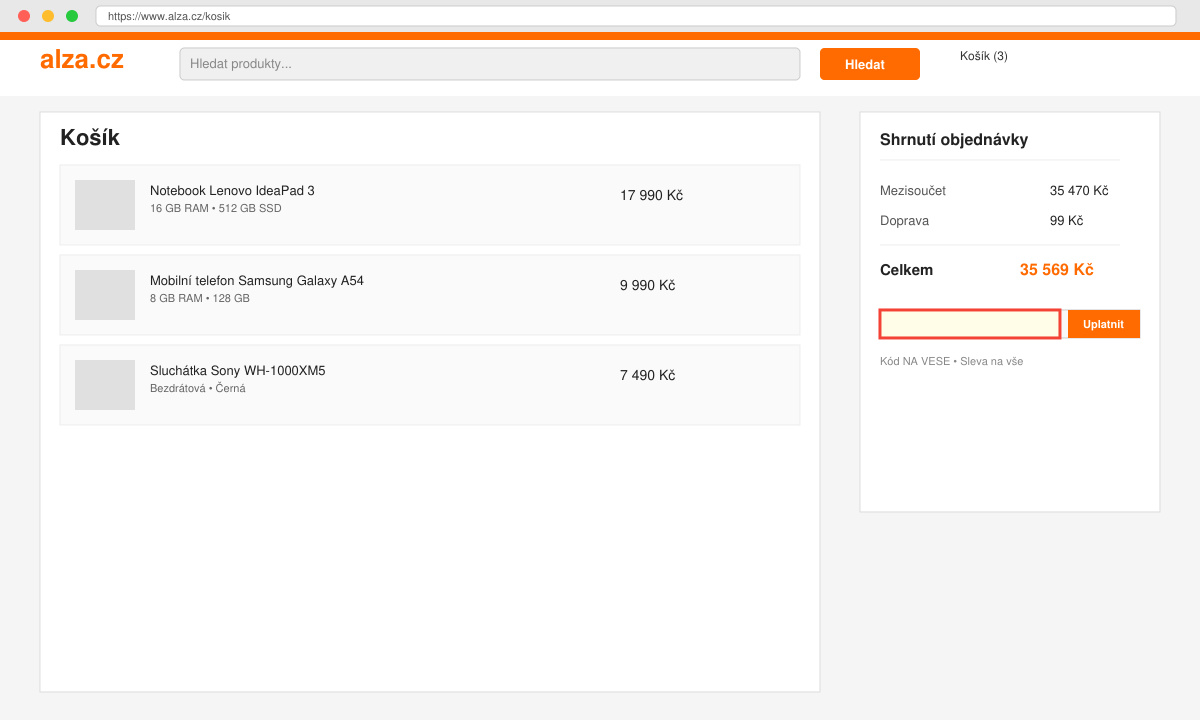Click the Bezdrátová • Černá text
The height and width of the screenshot is (720, 1200).
[197, 388]
